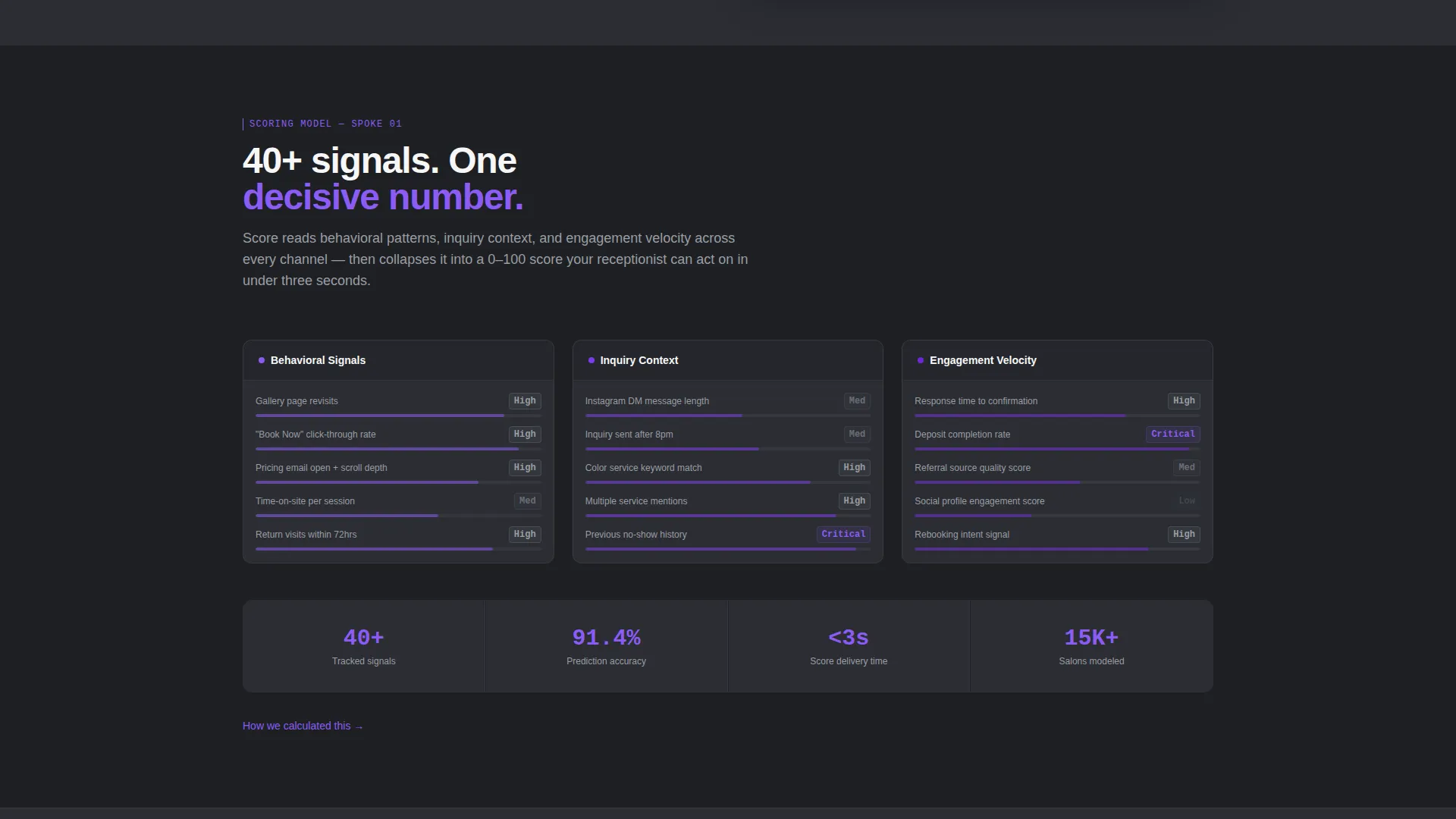
Task: Click the purple dot beside Behavioral Signals
Action: coord(262,360)
